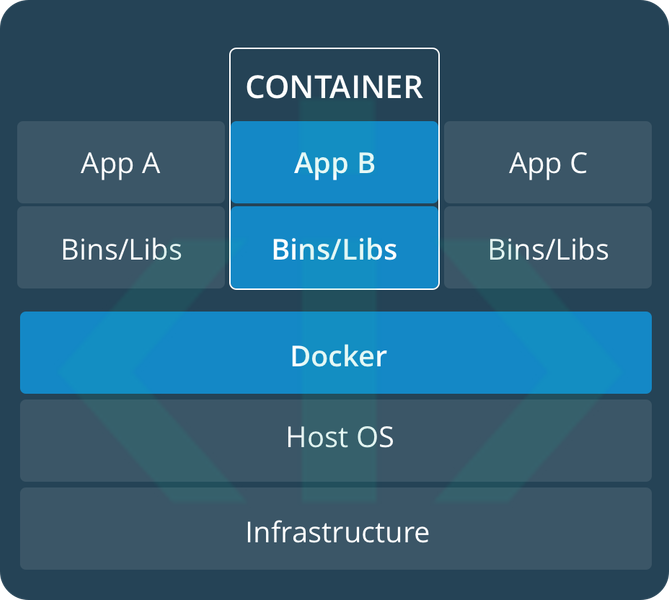Click the "App C" text label
The image size is (669, 600).
click(x=548, y=164)
